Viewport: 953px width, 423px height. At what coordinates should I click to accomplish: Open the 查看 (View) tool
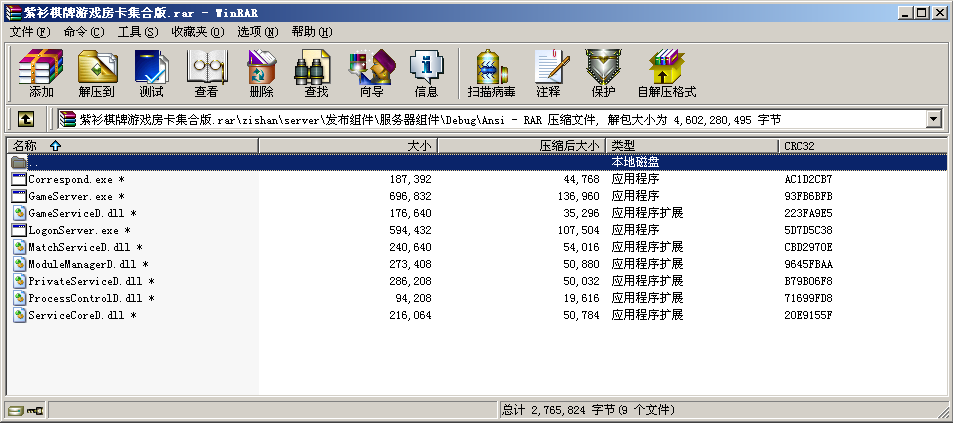tap(206, 73)
